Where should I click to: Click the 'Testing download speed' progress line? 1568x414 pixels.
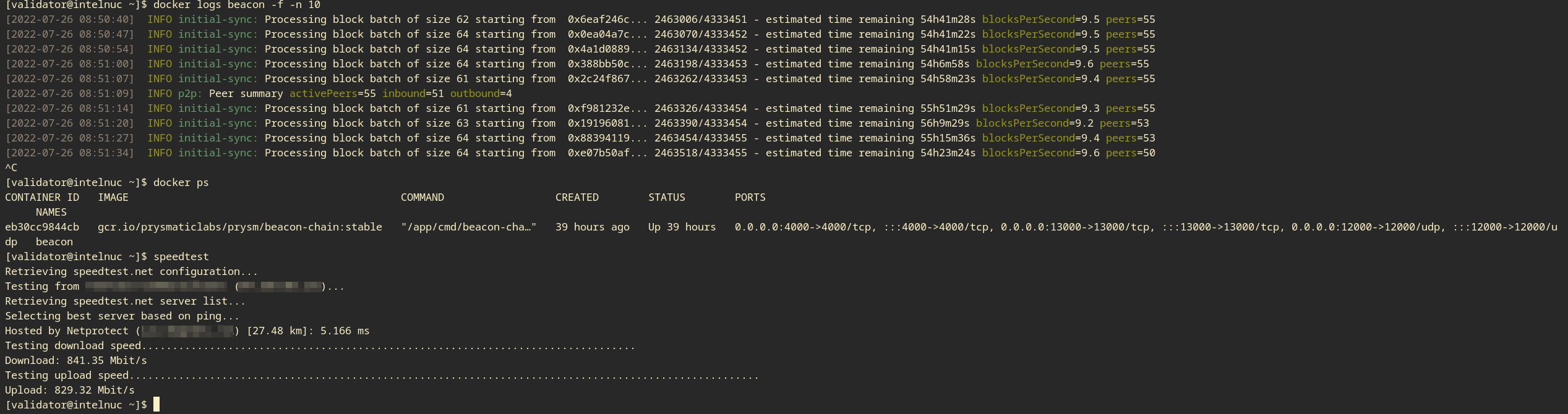pyautogui.click(x=320, y=346)
